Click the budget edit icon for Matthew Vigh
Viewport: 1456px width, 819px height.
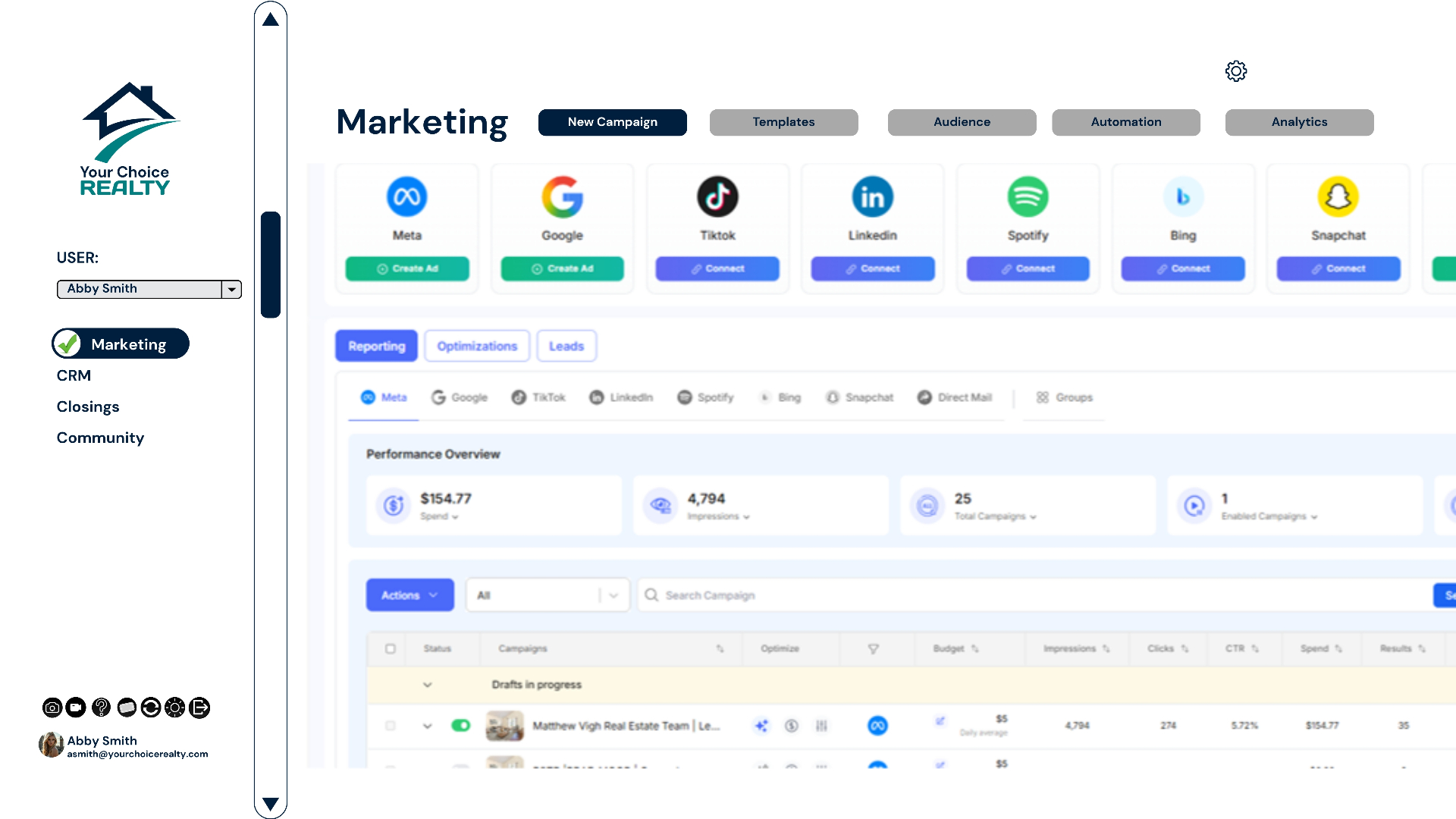pos(940,721)
